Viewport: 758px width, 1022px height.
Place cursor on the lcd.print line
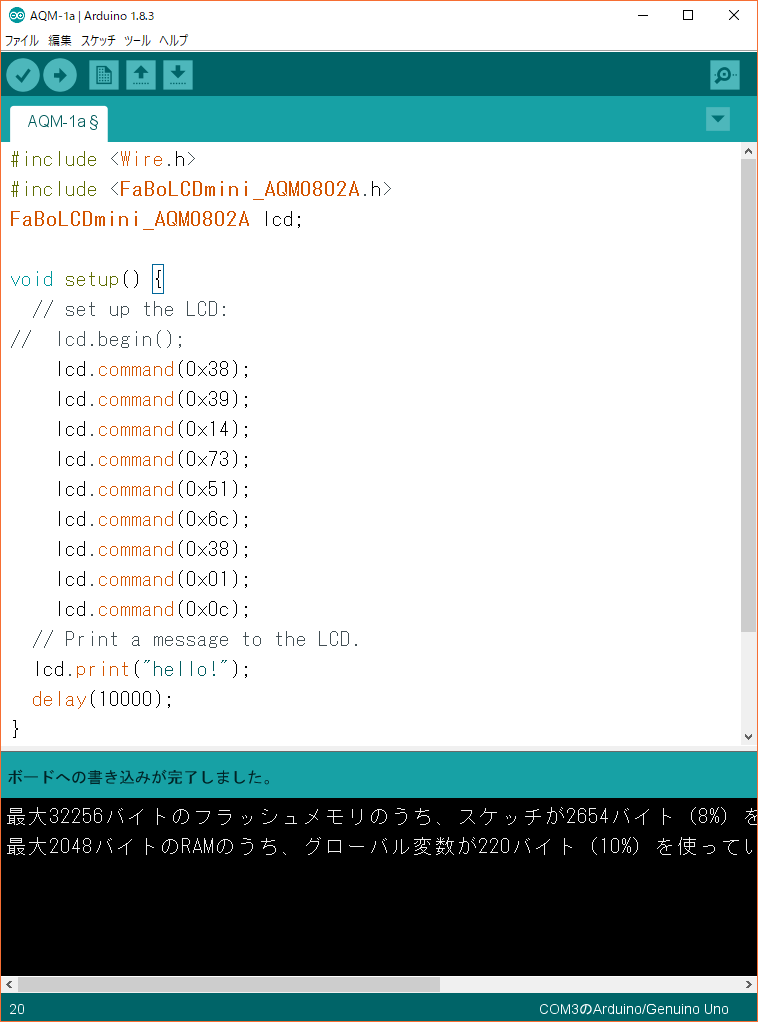click(140, 669)
